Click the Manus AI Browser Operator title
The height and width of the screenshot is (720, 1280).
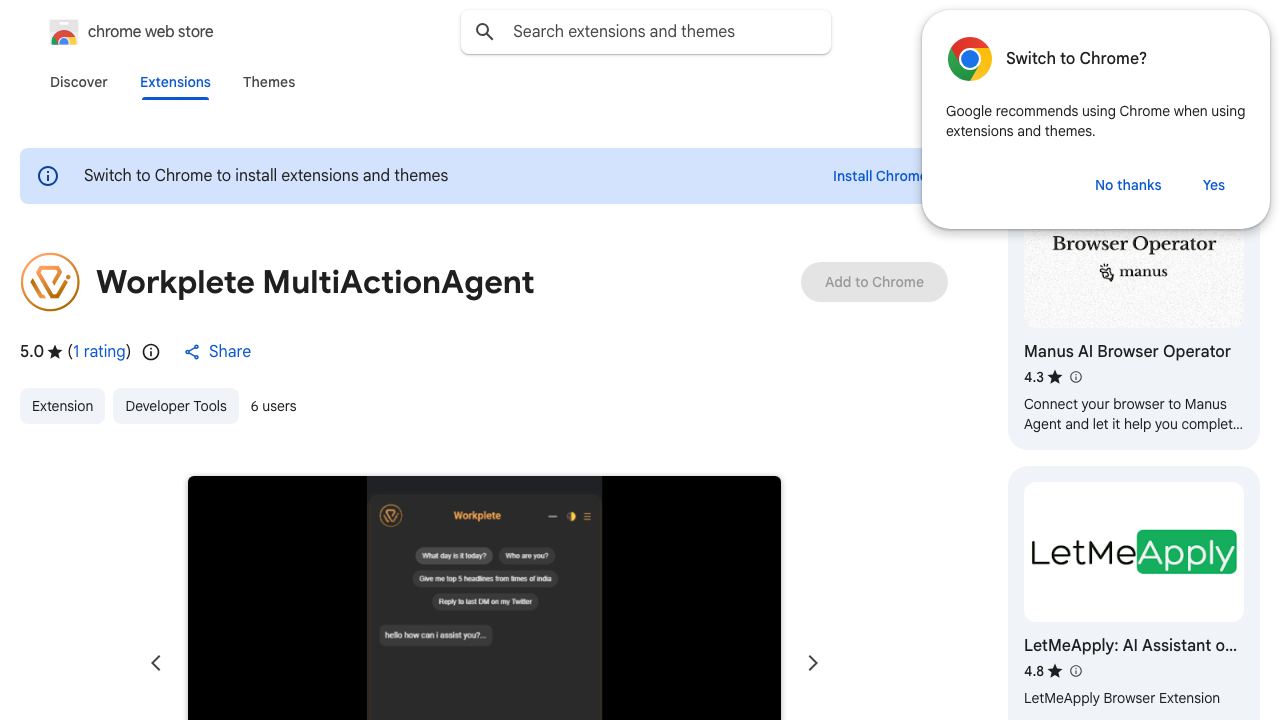coord(1127,352)
